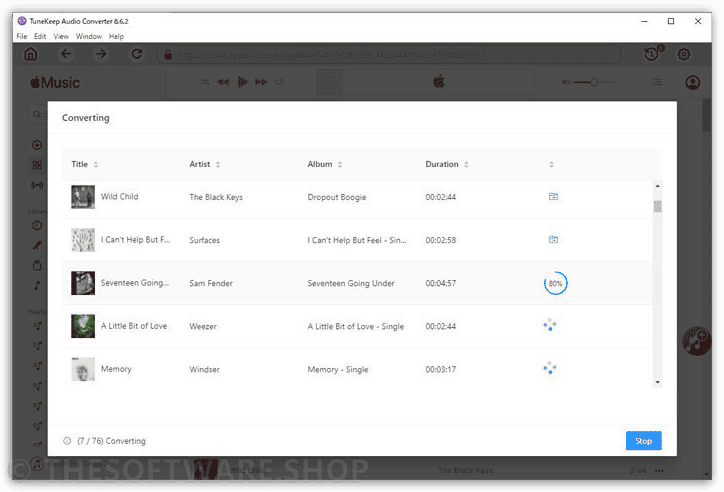The width and height of the screenshot is (724, 492).
Task: Click the Home icon in the toolbar
Action: point(30,54)
